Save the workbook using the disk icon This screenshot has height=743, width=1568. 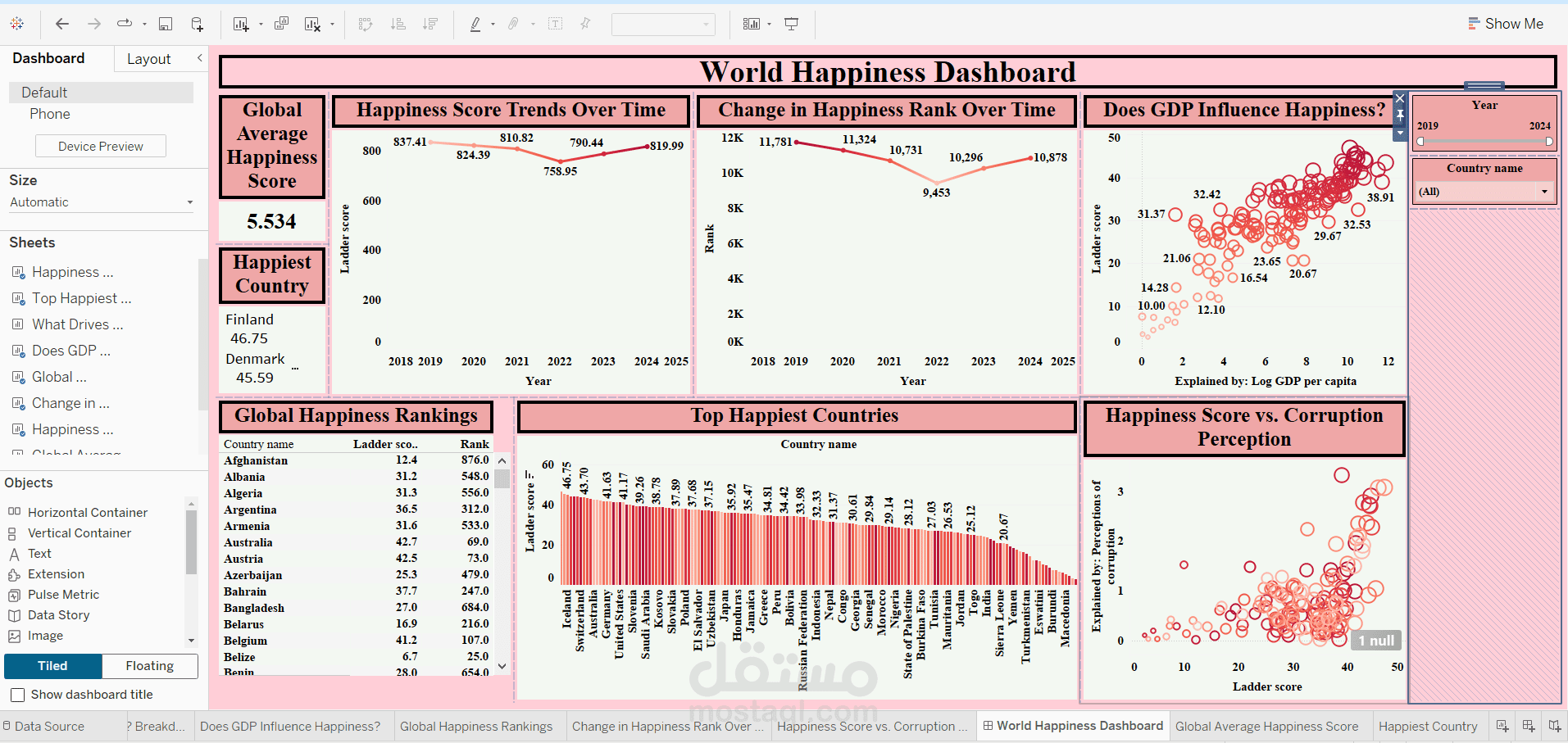(166, 24)
